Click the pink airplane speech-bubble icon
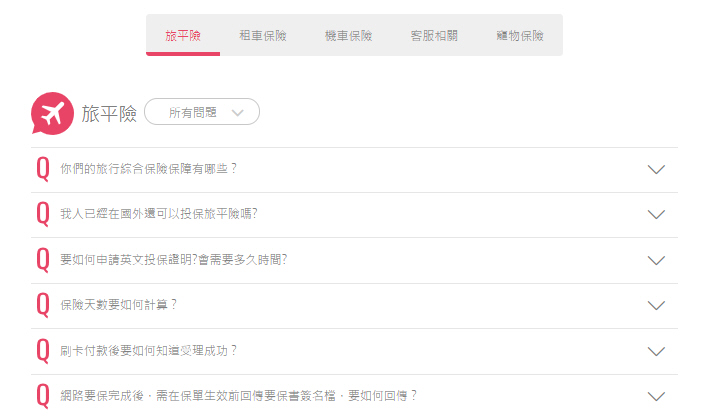Screen dimensions: 721x416 tap(52, 114)
